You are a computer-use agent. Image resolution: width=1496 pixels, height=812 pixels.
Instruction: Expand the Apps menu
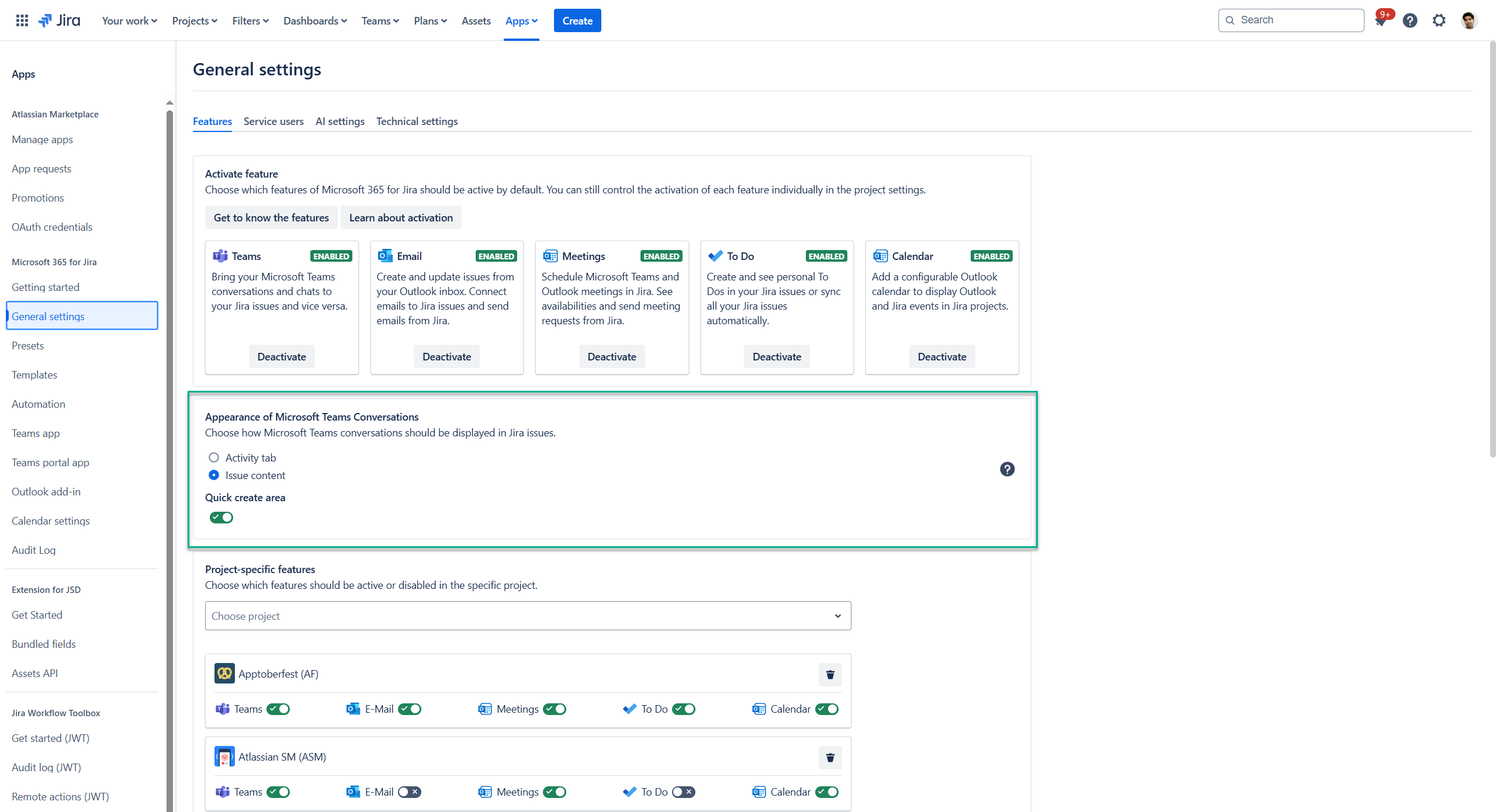[x=521, y=20]
